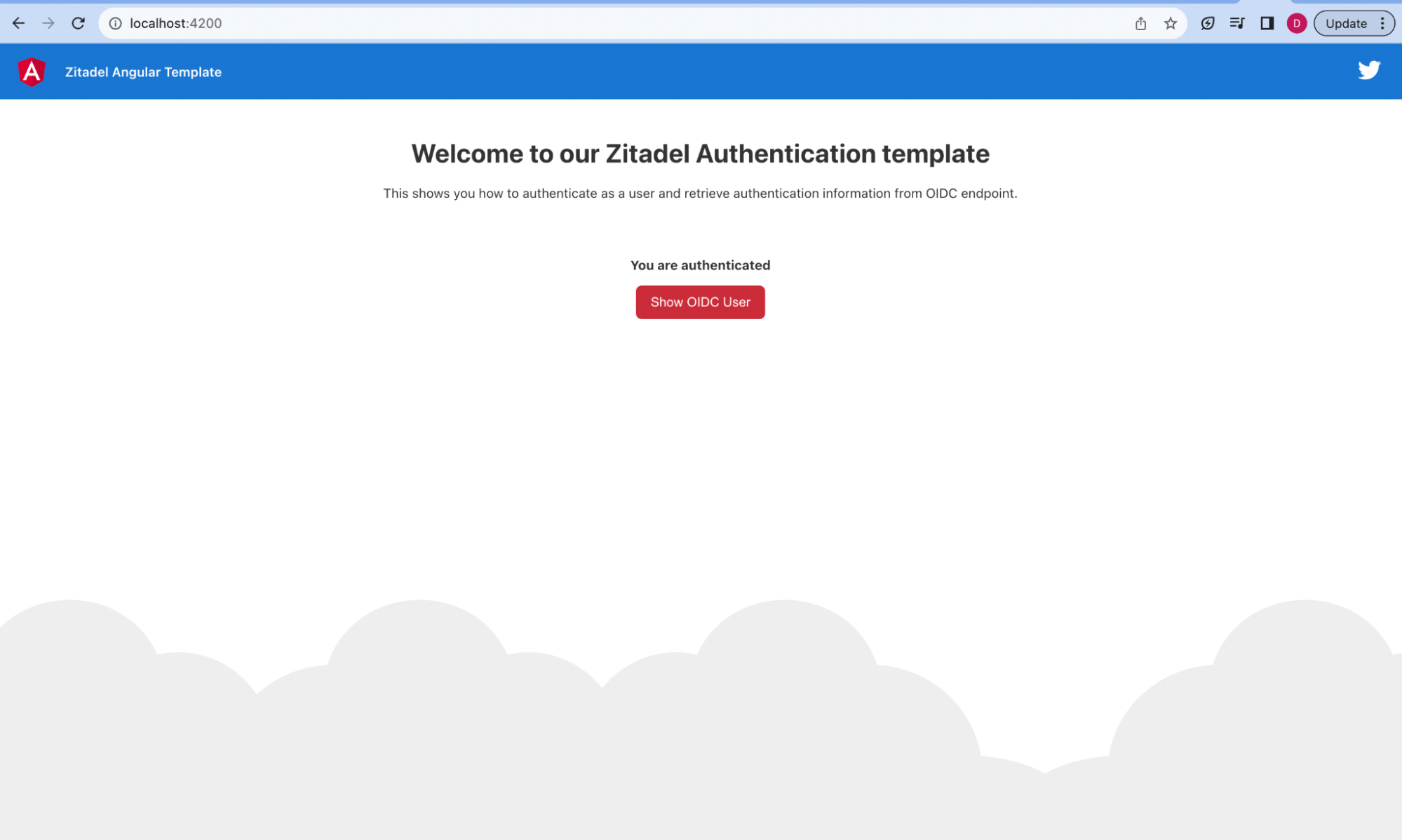Open the extension icon next to bookmark star
This screenshot has width=1402, height=840.
pos(1207,23)
